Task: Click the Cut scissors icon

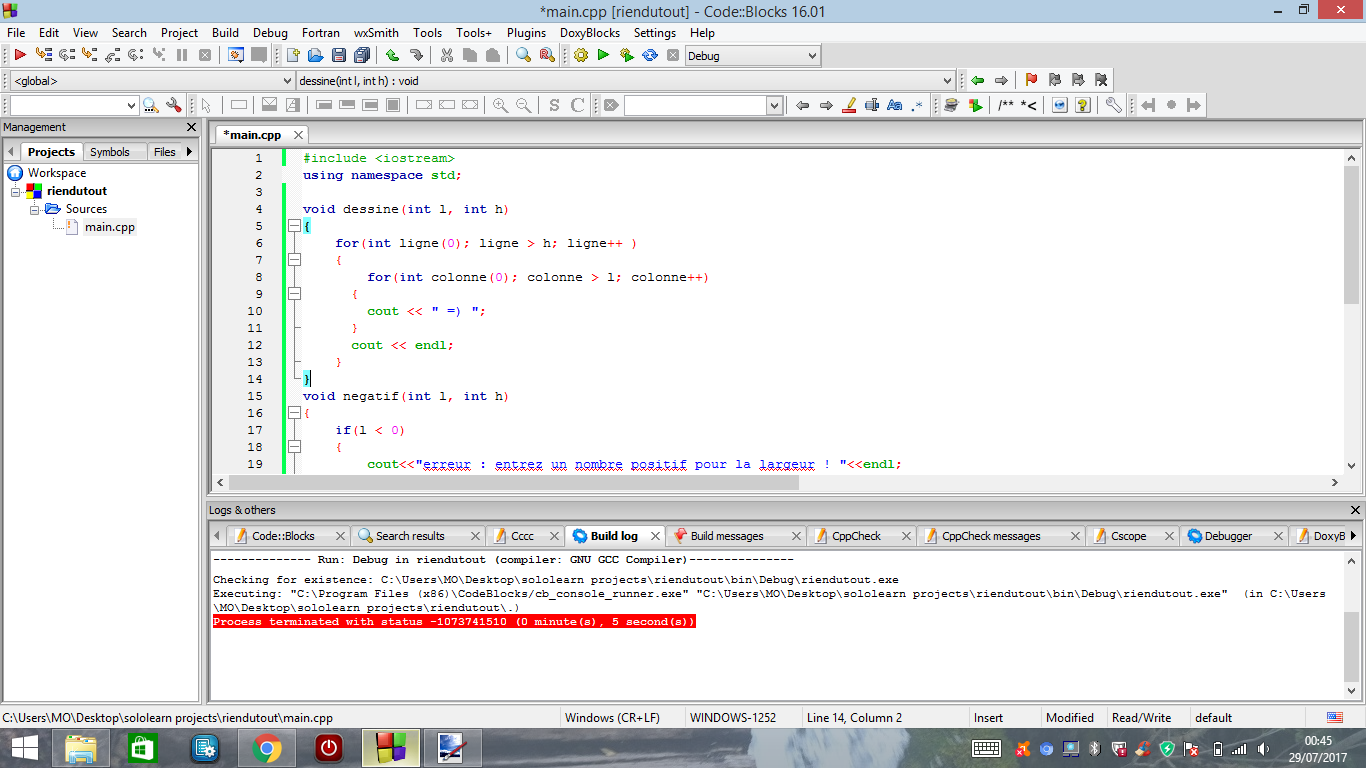Action: [446, 56]
